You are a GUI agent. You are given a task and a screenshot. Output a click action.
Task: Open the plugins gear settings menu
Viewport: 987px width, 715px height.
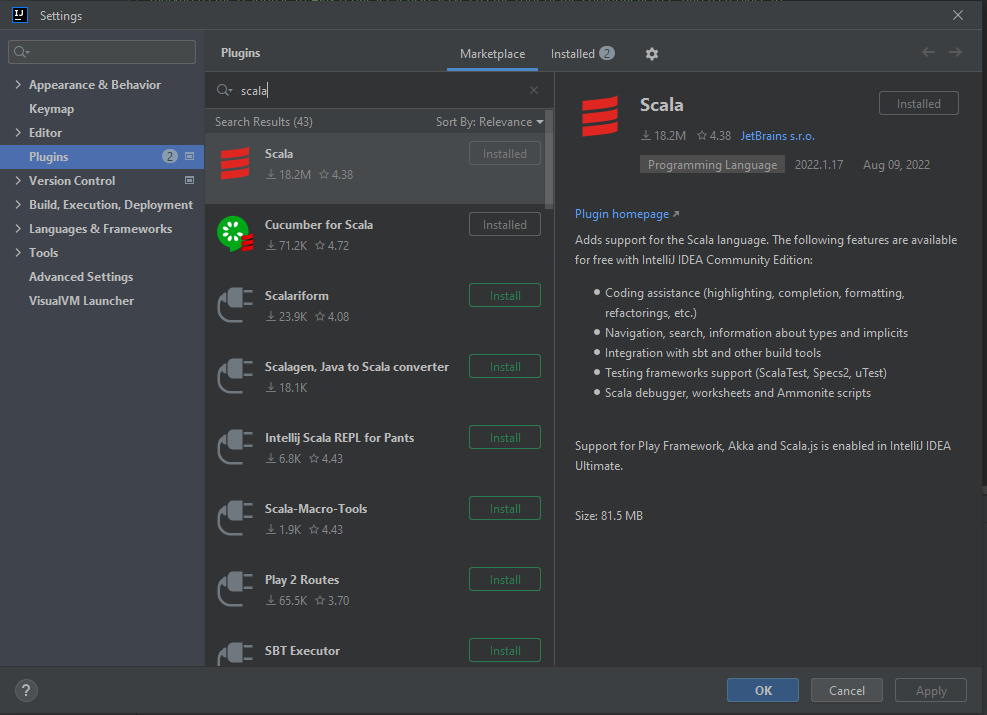[x=651, y=54]
